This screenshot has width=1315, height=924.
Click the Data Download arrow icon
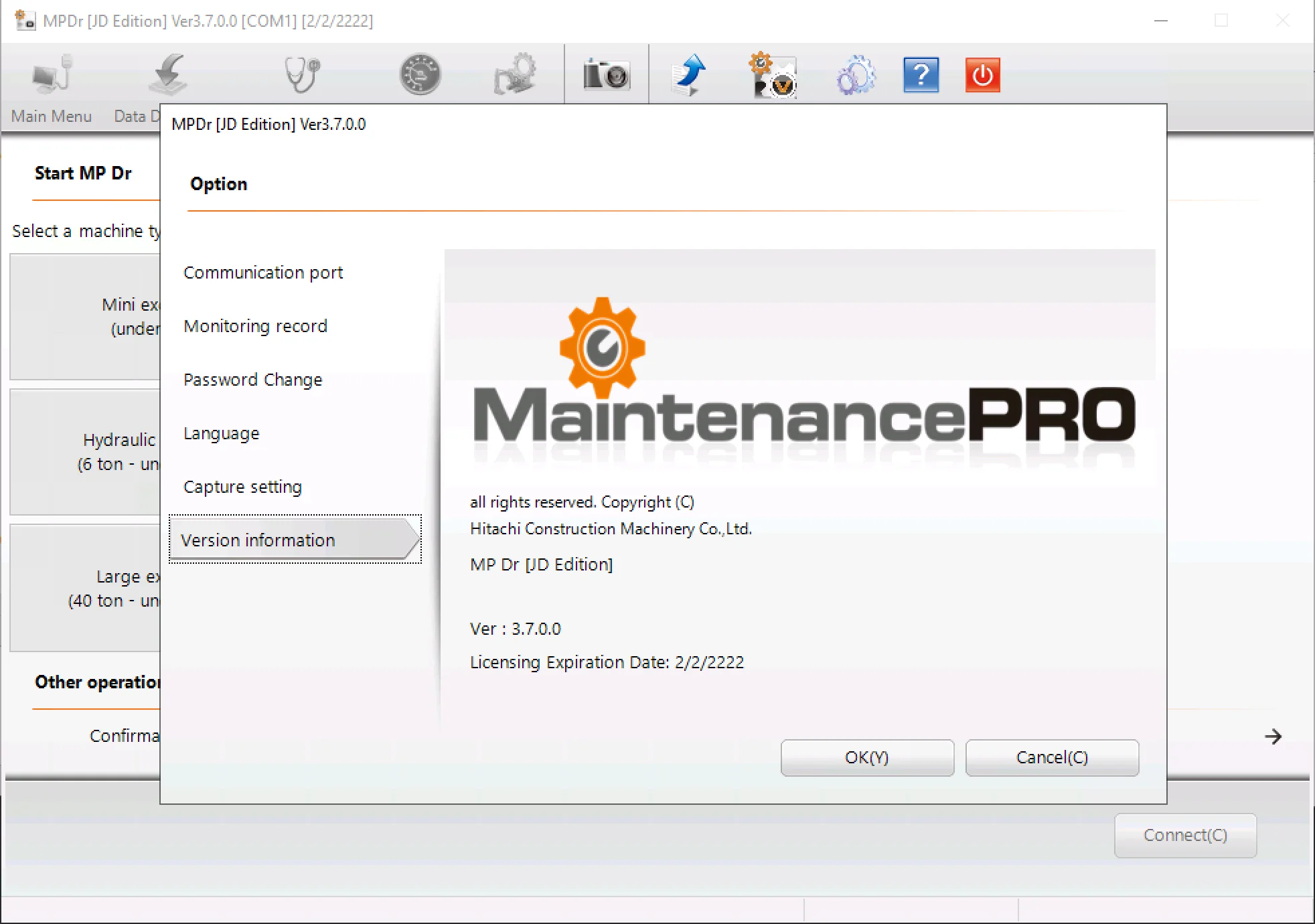[x=168, y=75]
